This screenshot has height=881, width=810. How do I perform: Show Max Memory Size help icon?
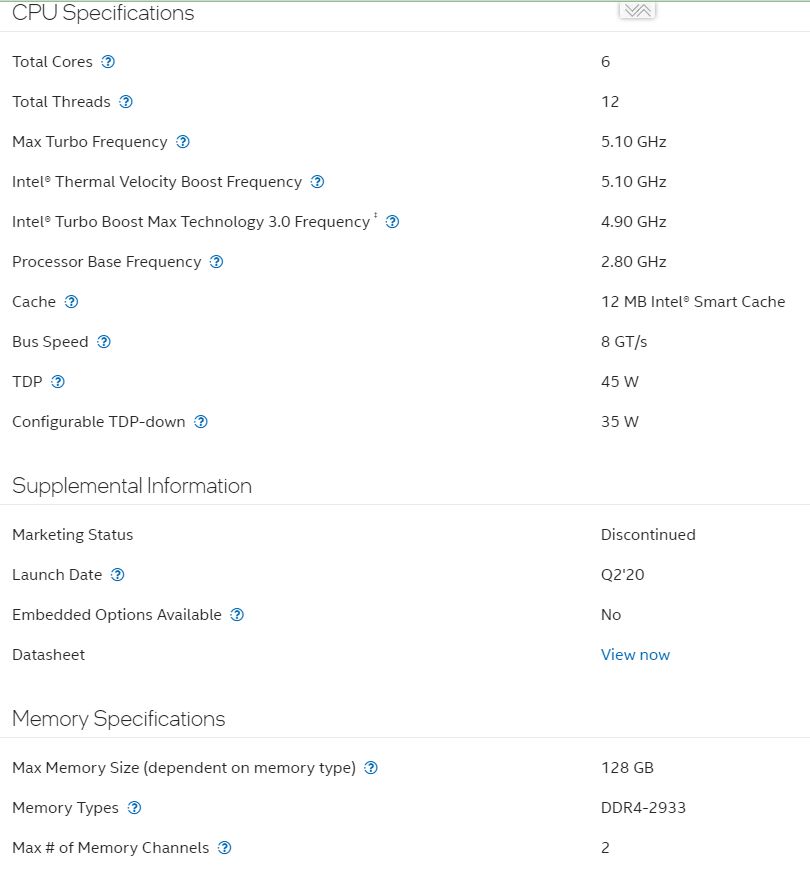point(371,768)
